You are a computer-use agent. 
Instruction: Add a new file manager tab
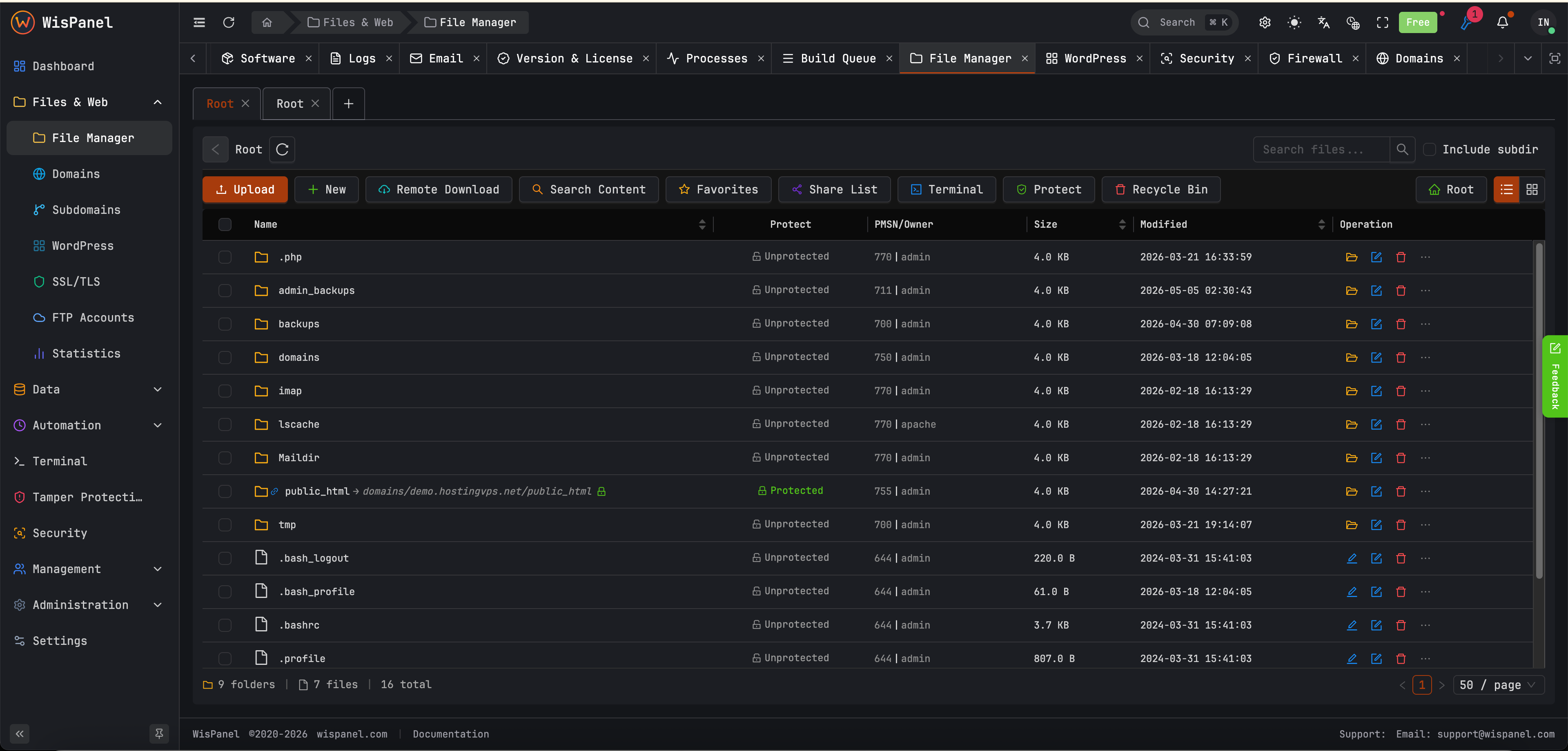point(348,103)
